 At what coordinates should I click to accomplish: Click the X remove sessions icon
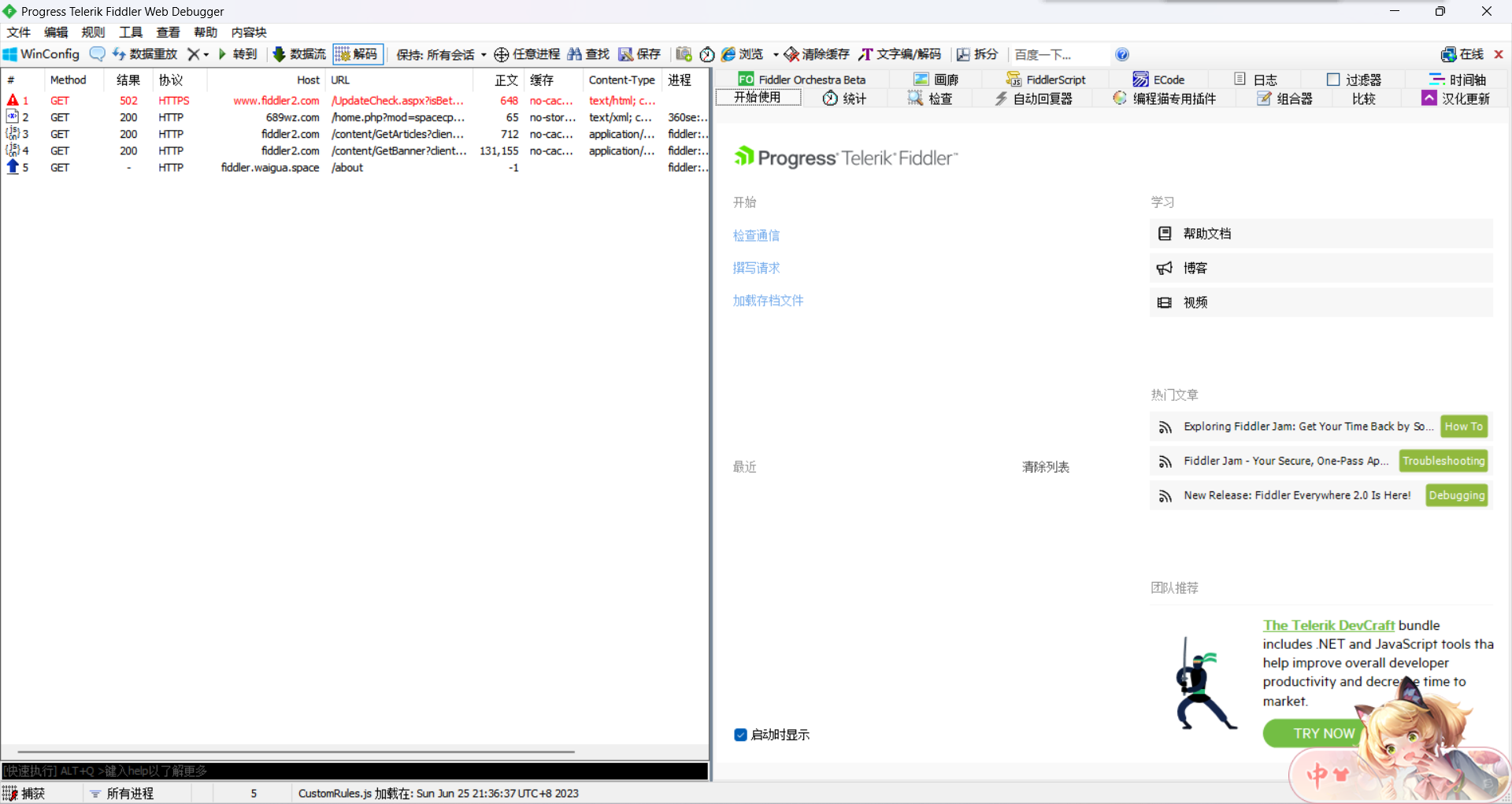pyautogui.click(x=193, y=54)
